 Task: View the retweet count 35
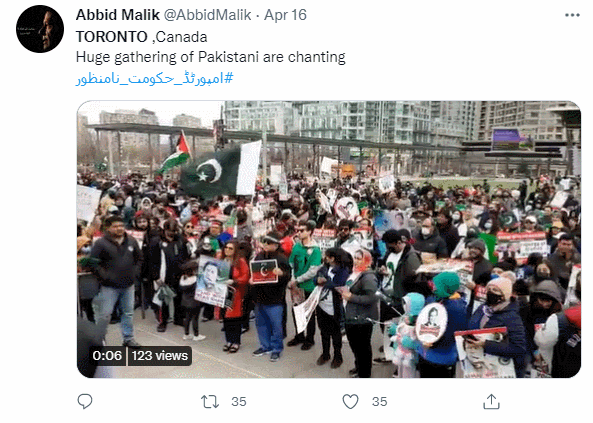coord(239,402)
